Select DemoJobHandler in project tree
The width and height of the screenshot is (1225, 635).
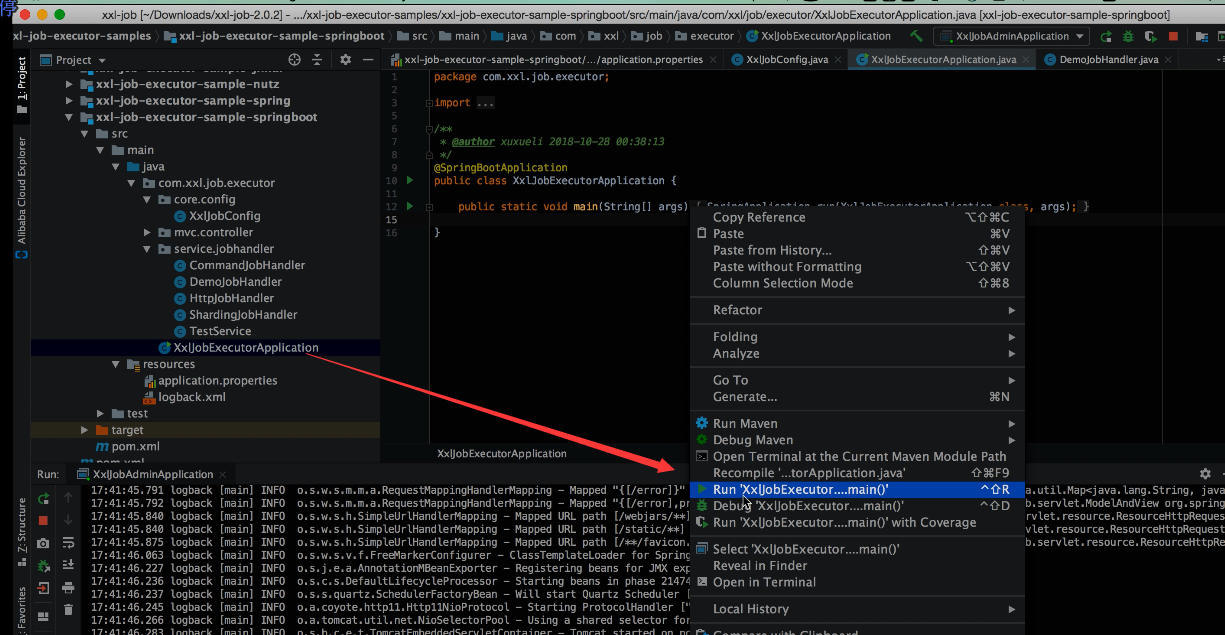pos(236,282)
